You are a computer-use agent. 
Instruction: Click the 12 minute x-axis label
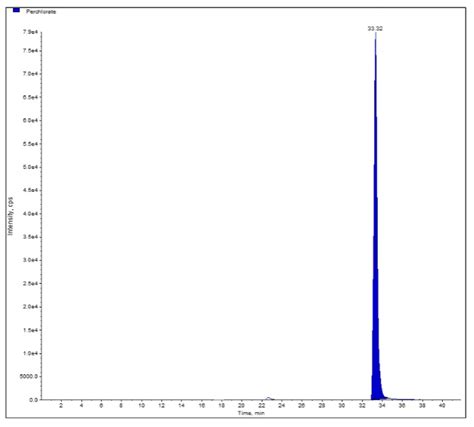pyautogui.click(x=162, y=406)
